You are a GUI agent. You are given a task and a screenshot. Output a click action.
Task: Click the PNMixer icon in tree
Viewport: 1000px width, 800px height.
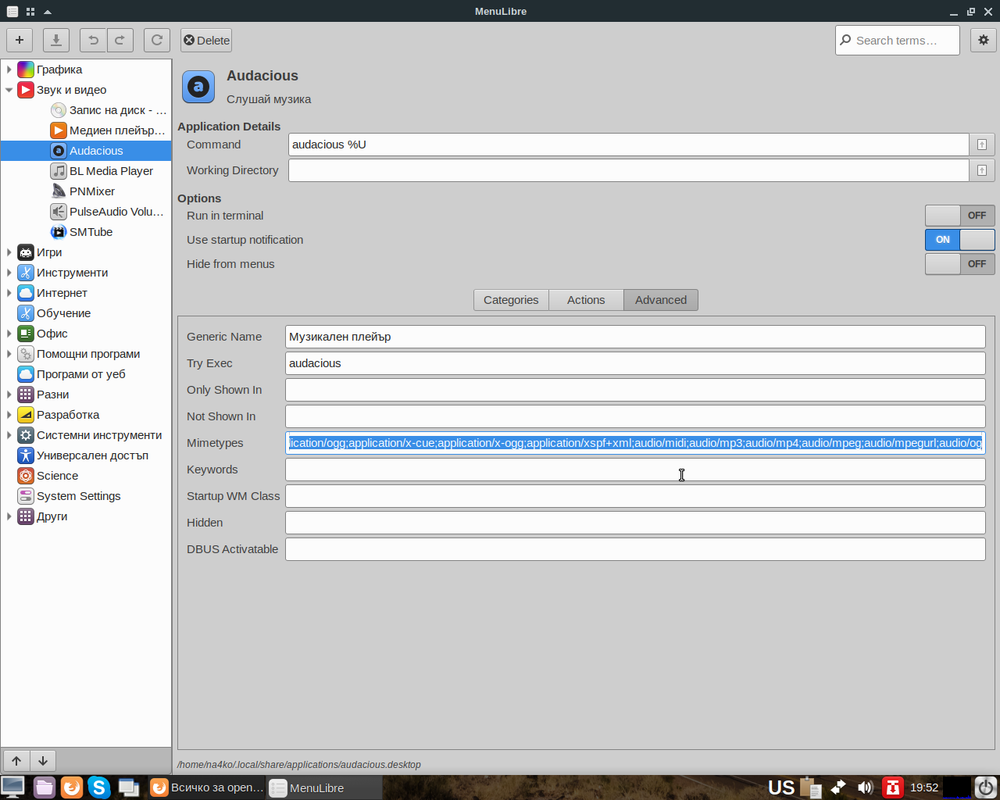(x=58, y=191)
